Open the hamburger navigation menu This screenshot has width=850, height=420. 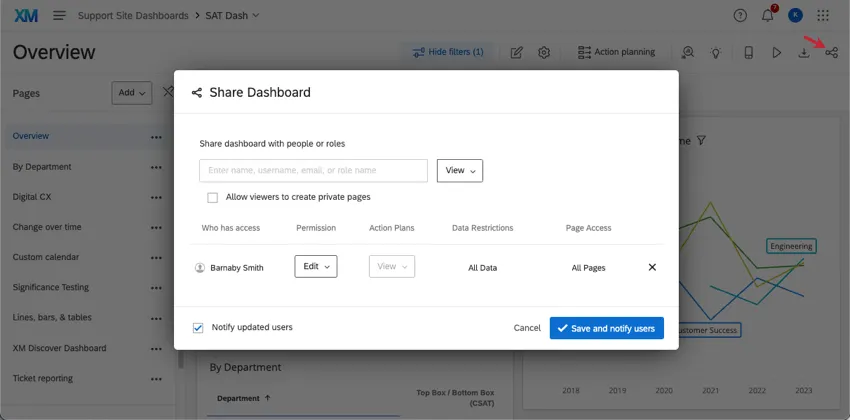point(59,15)
